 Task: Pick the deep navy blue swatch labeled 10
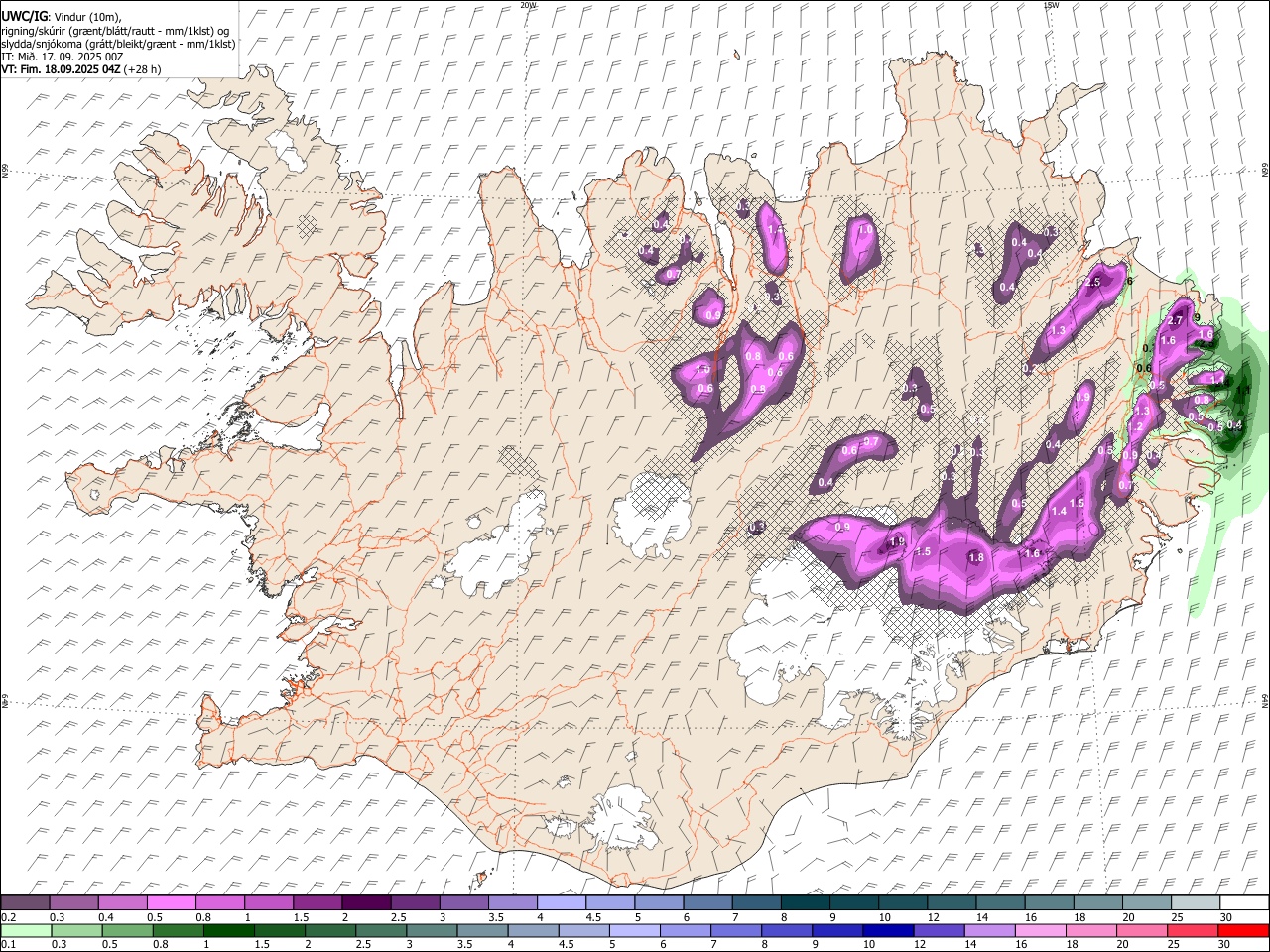pyautogui.click(x=888, y=930)
